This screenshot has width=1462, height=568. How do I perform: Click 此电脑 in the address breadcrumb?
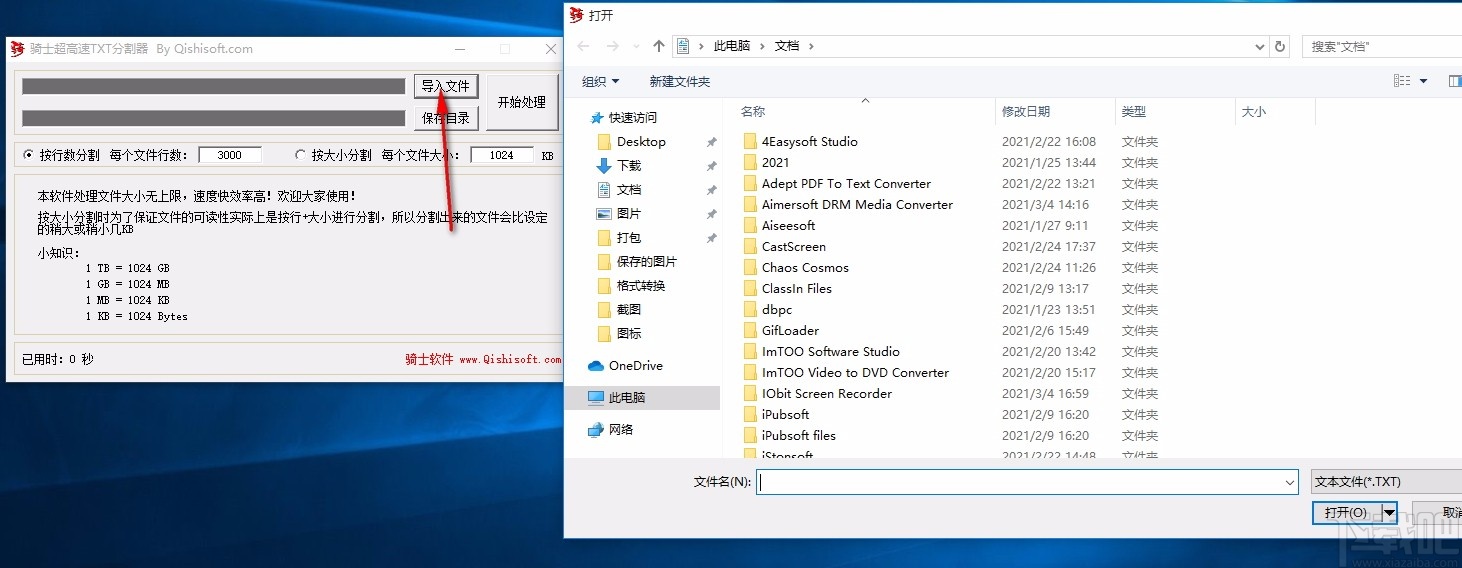click(732, 46)
